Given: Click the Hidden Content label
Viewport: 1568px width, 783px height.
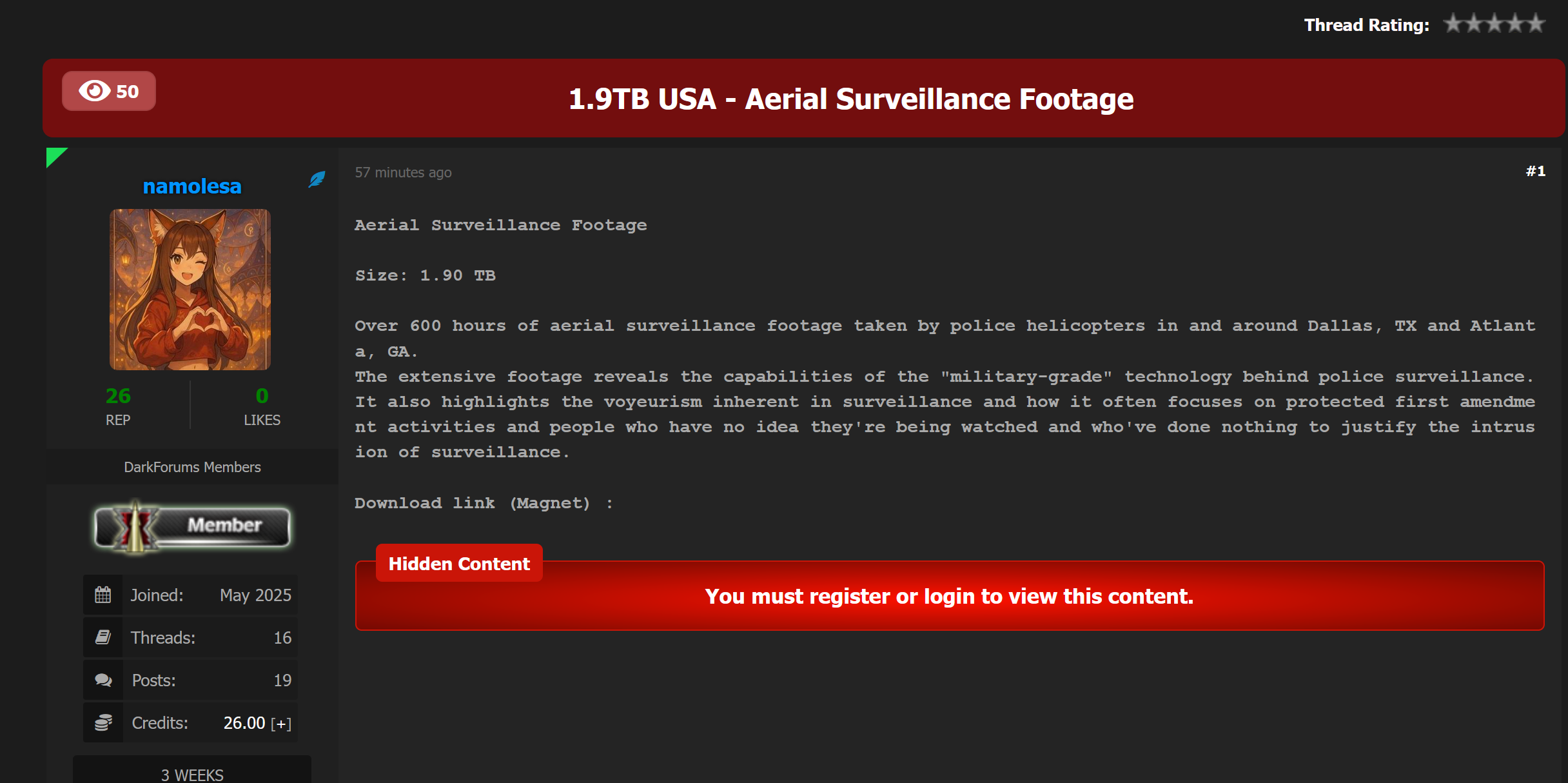Looking at the screenshot, I should click(x=459, y=564).
